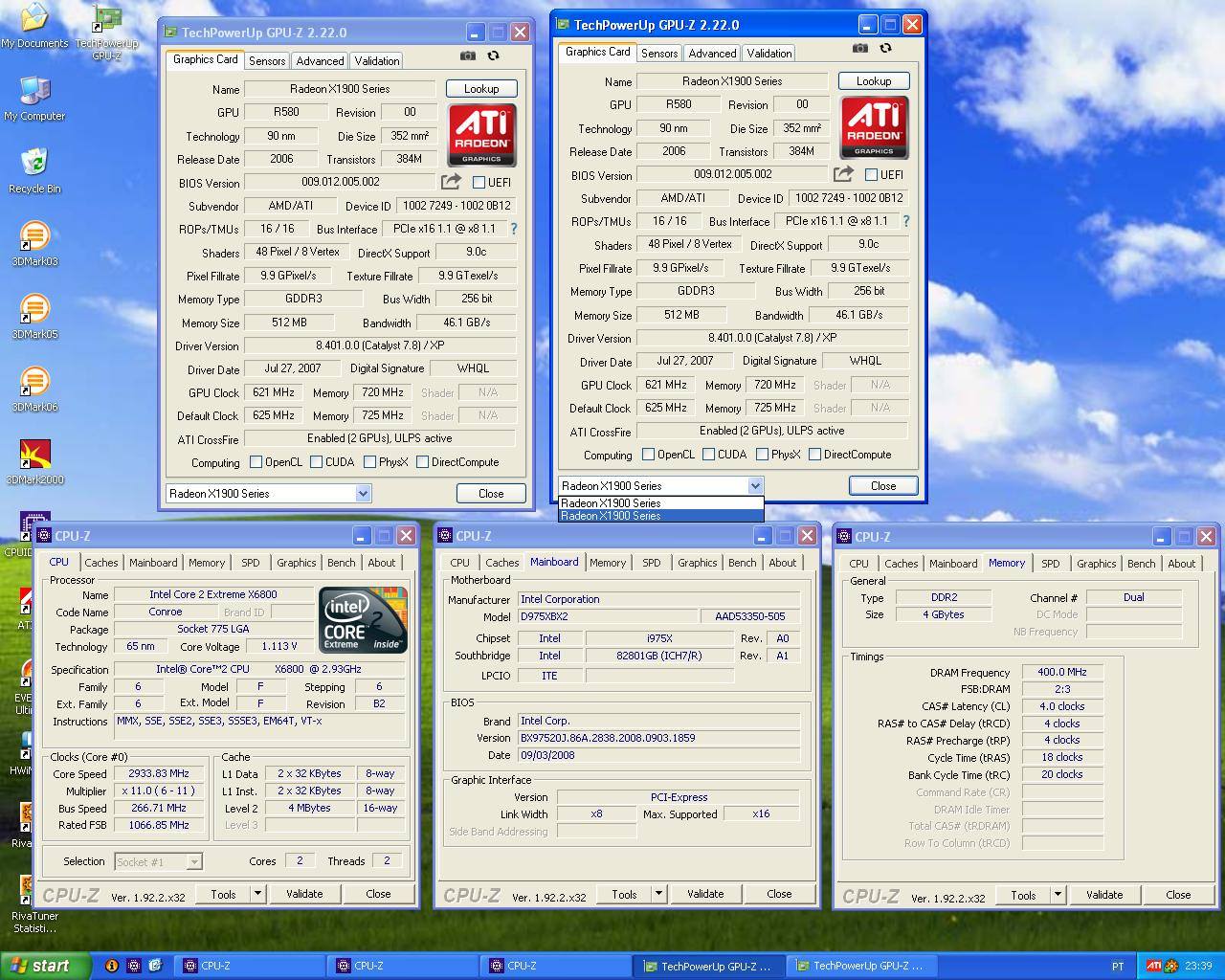Click Intel Core 2 Extreme logo in CPU-Z

click(x=364, y=620)
